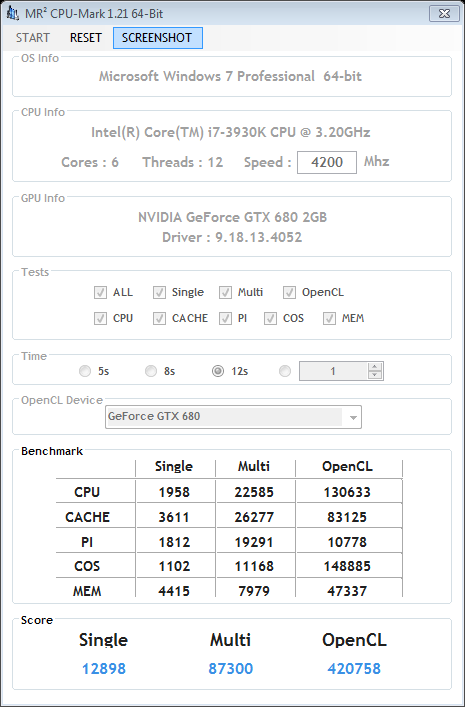
Task: Select the 8s time option
Action: click(x=151, y=371)
